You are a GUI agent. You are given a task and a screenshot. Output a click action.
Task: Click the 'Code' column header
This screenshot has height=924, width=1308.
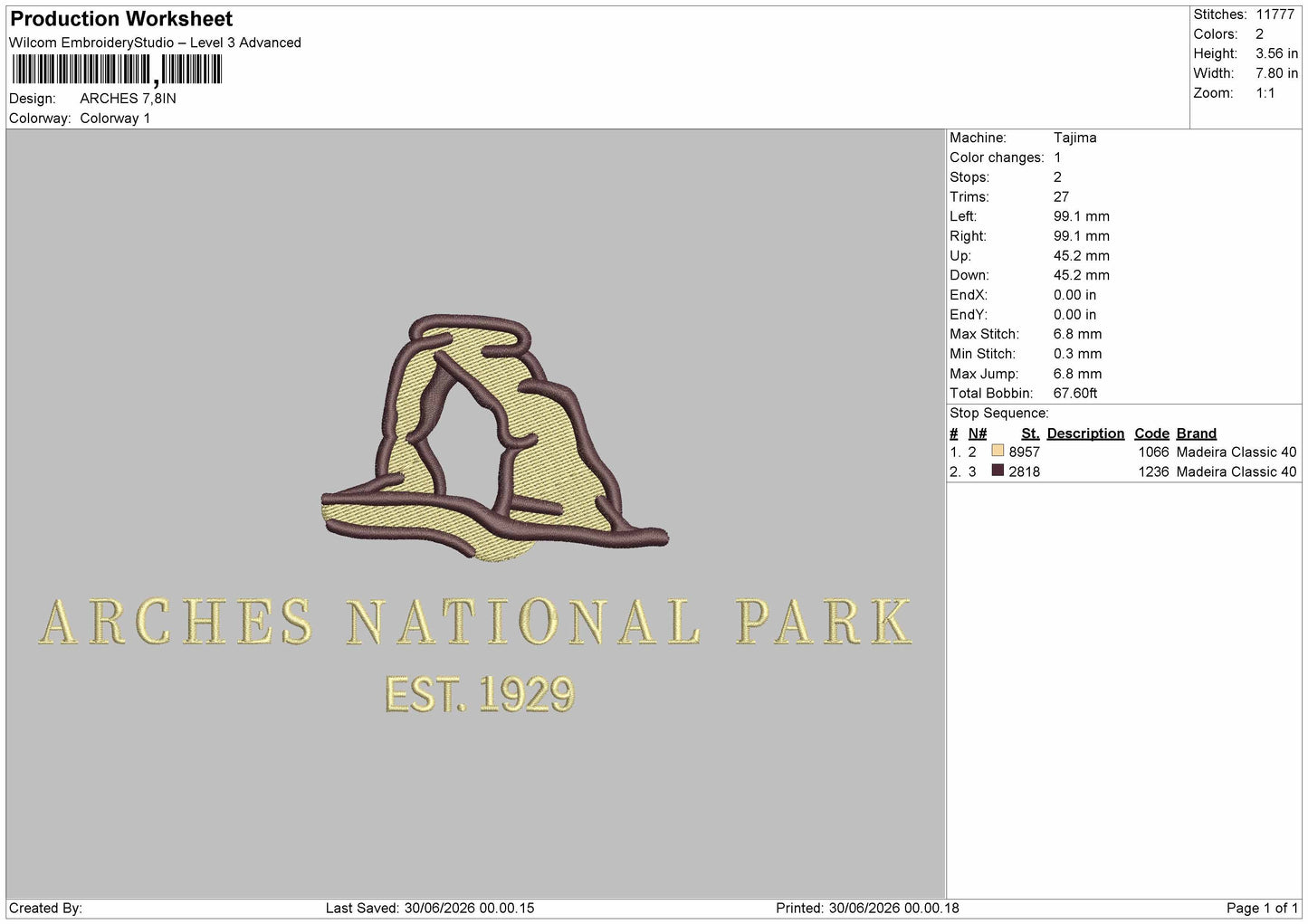click(1151, 433)
